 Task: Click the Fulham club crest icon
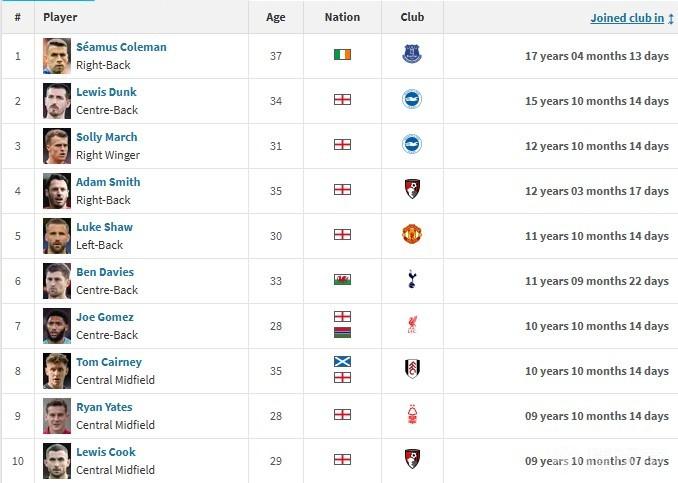(x=412, y=369)
